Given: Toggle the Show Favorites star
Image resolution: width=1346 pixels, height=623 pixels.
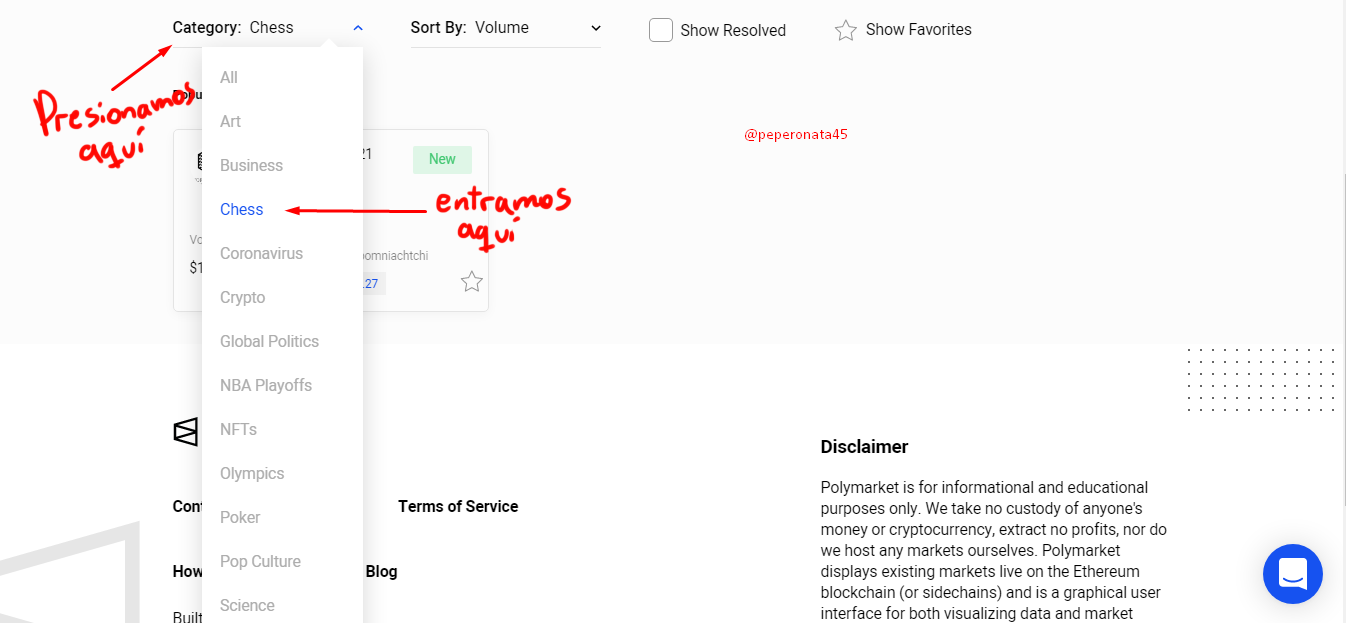Looking at the screenshot, I should click(x=846, y=30).
